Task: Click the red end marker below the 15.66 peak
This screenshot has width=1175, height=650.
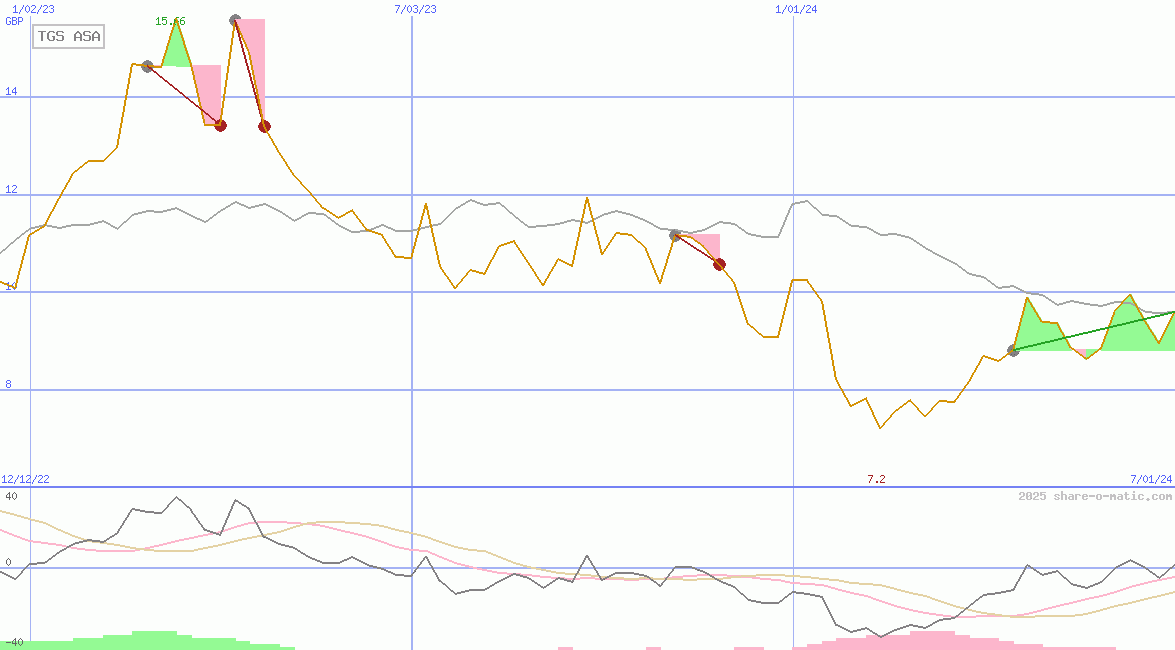Action: click(x=221, y=125)
